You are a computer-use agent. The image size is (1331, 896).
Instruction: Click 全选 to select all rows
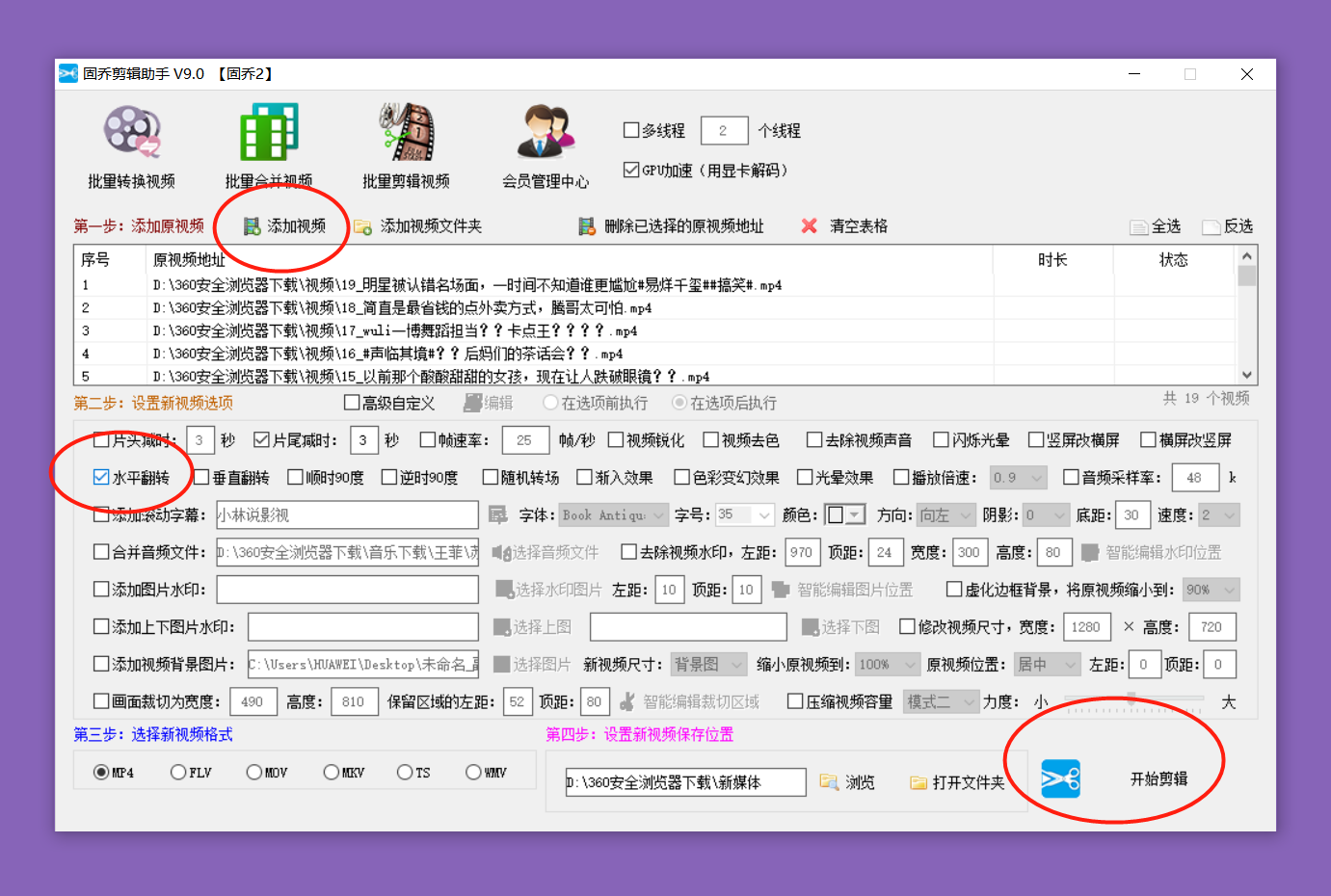(x=1156, y=226)
